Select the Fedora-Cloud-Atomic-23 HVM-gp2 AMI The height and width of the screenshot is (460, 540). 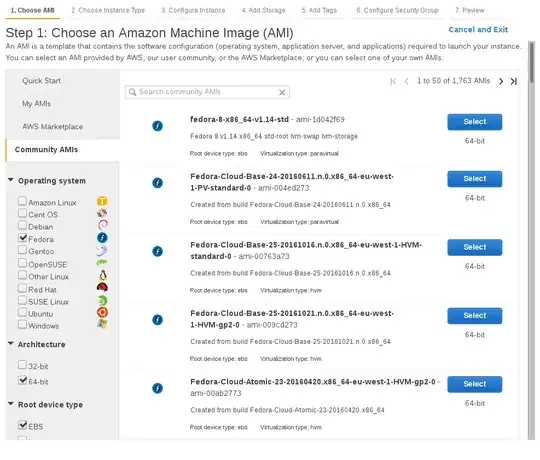click(x=475, y=384)
